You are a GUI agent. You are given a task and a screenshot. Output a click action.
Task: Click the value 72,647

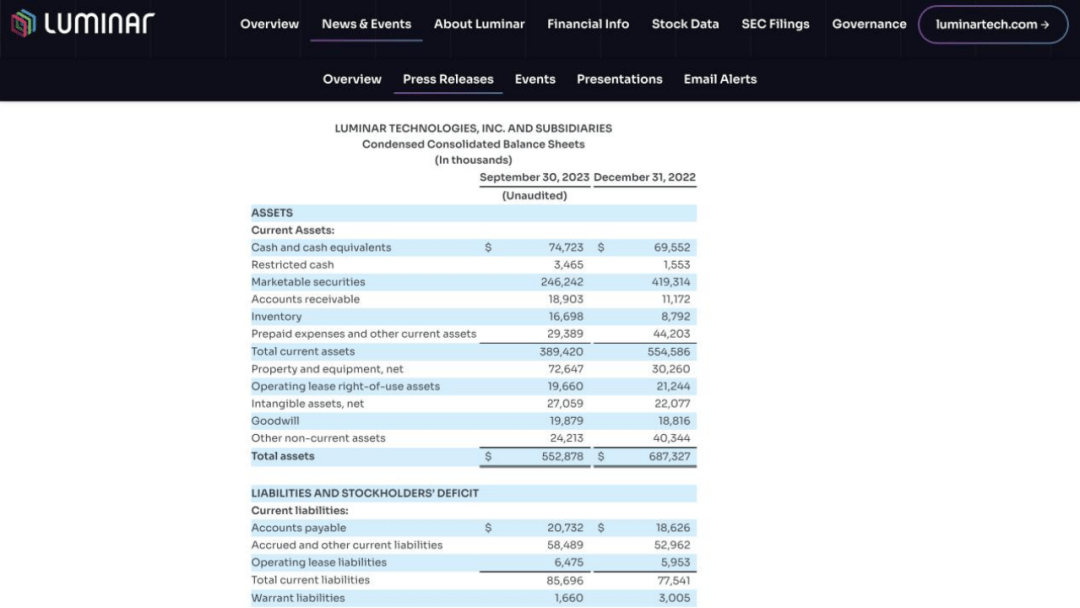pyautogui.click(x=565, y=369)
